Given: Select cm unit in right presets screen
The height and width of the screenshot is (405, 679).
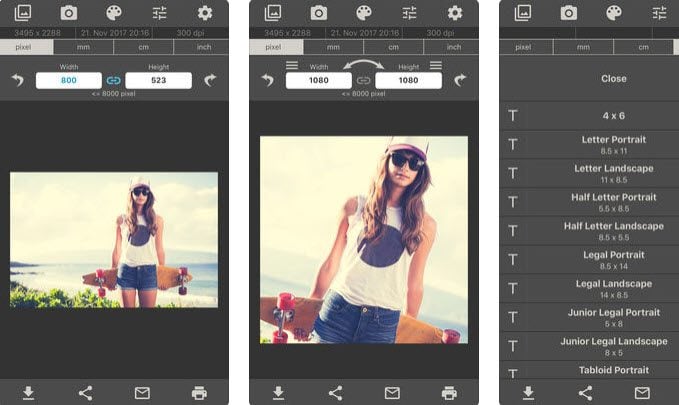Looking at the screenshot, I should click(x=643, y=47).
